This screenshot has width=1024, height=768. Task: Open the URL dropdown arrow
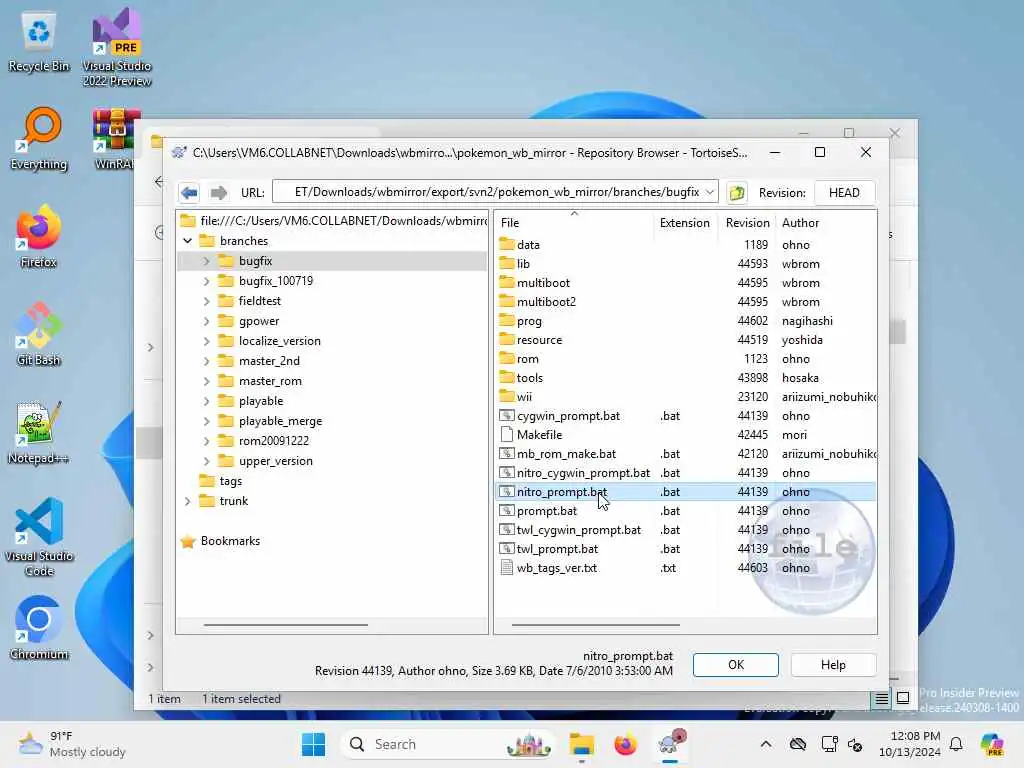(710, 193)
